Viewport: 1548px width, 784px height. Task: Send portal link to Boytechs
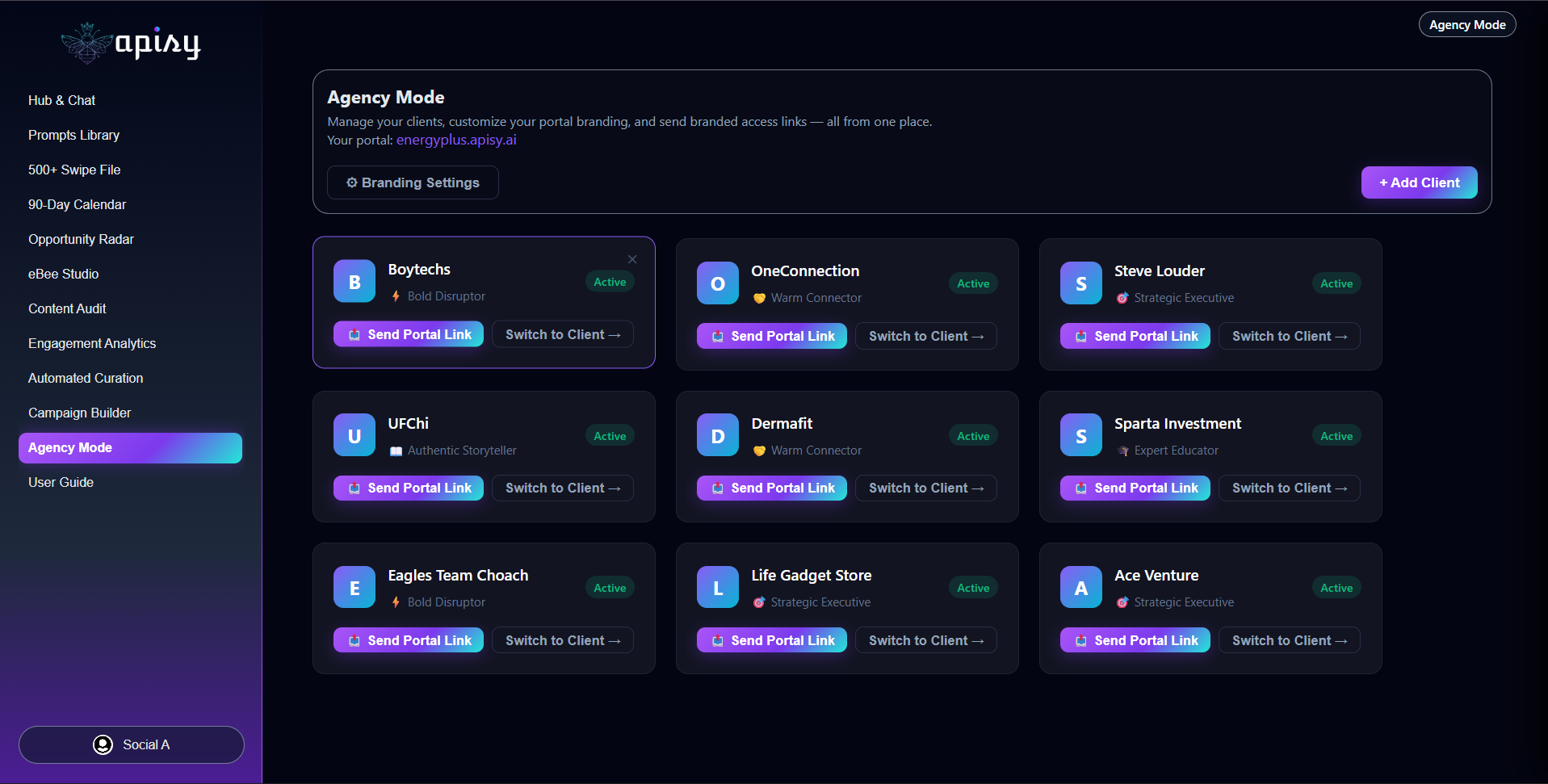pos(409,334)
